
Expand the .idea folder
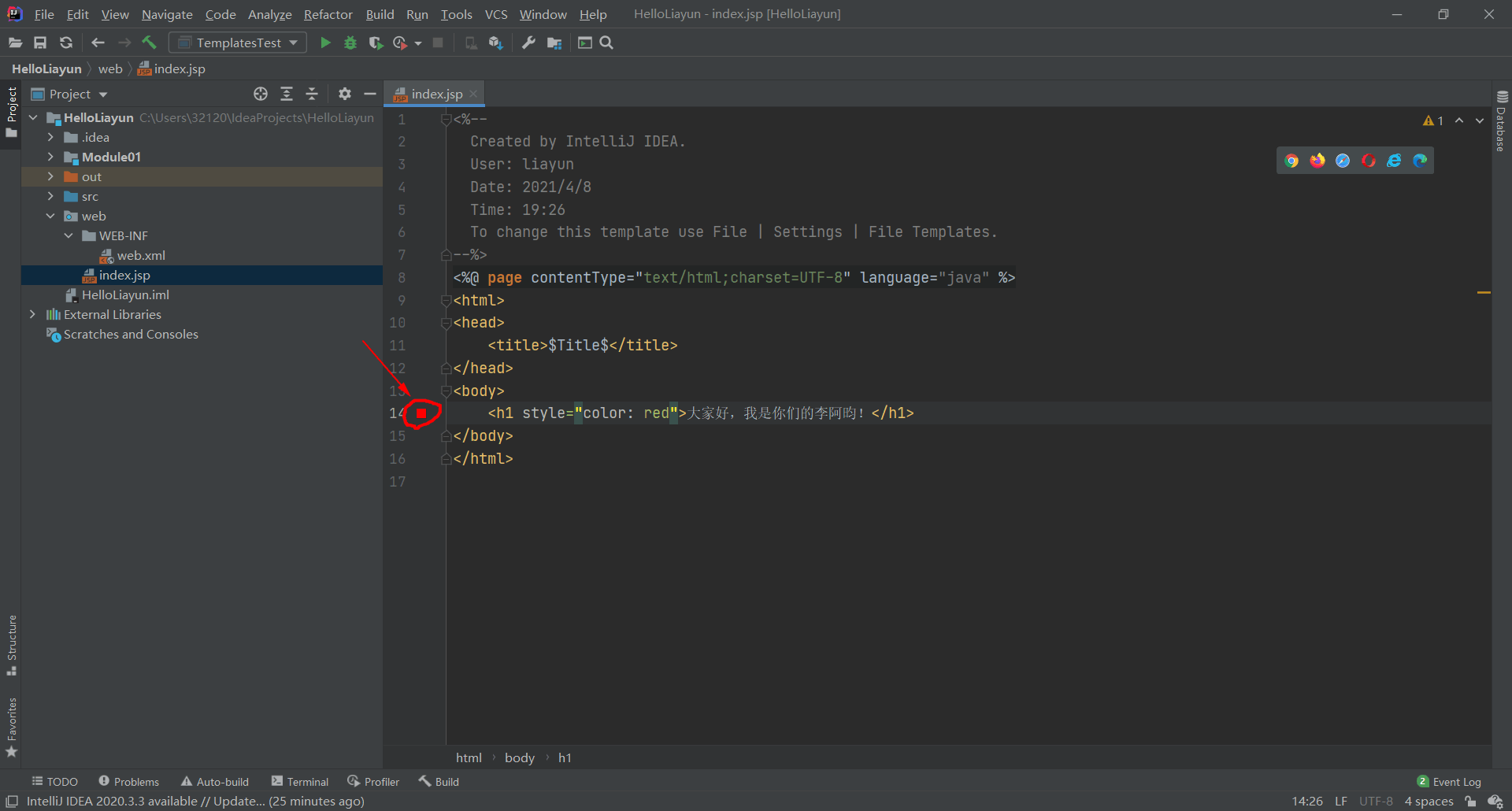point(50,137)
